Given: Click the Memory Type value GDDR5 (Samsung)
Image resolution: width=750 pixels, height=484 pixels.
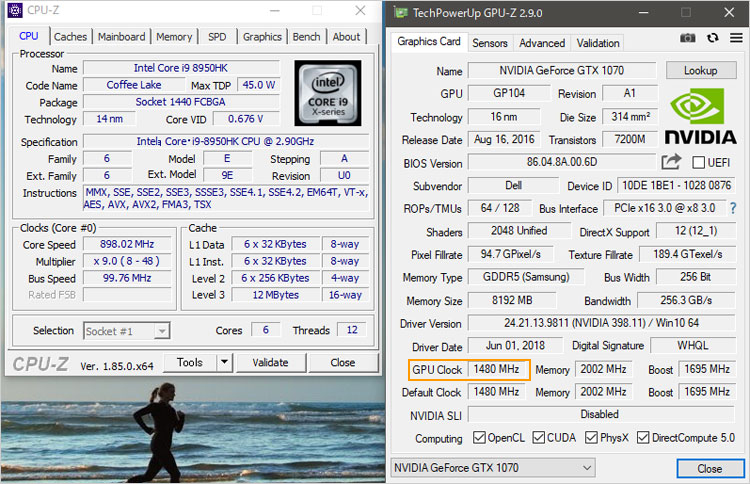Looking at the screenshot, I should click(526, 277).
